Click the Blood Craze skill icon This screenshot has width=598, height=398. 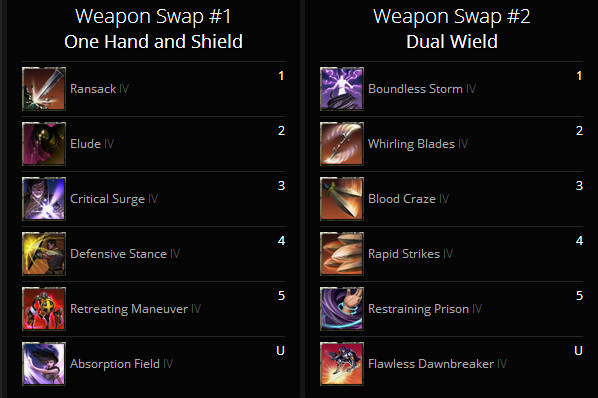[x=342, y=199]
